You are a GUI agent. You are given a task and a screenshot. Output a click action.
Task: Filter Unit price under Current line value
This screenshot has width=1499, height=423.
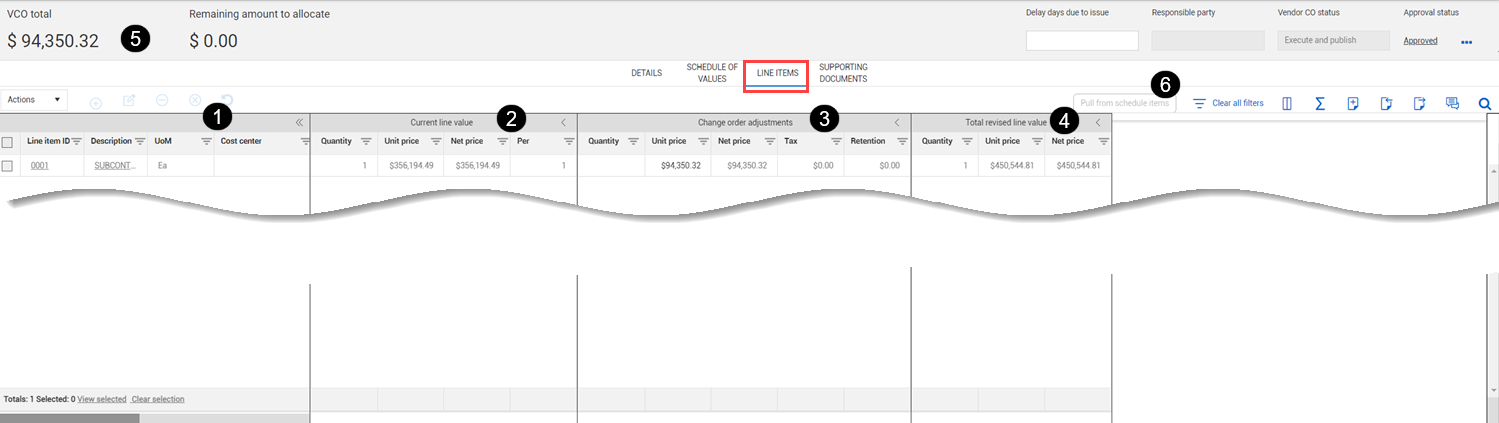tap(436, 142)
